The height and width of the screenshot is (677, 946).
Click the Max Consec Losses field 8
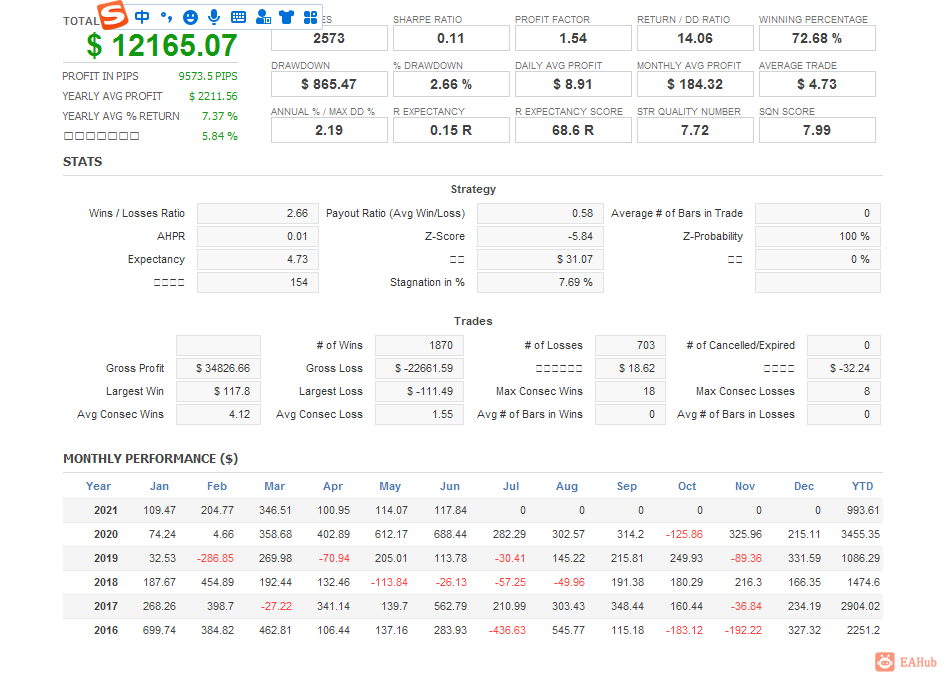click(843, 391)
